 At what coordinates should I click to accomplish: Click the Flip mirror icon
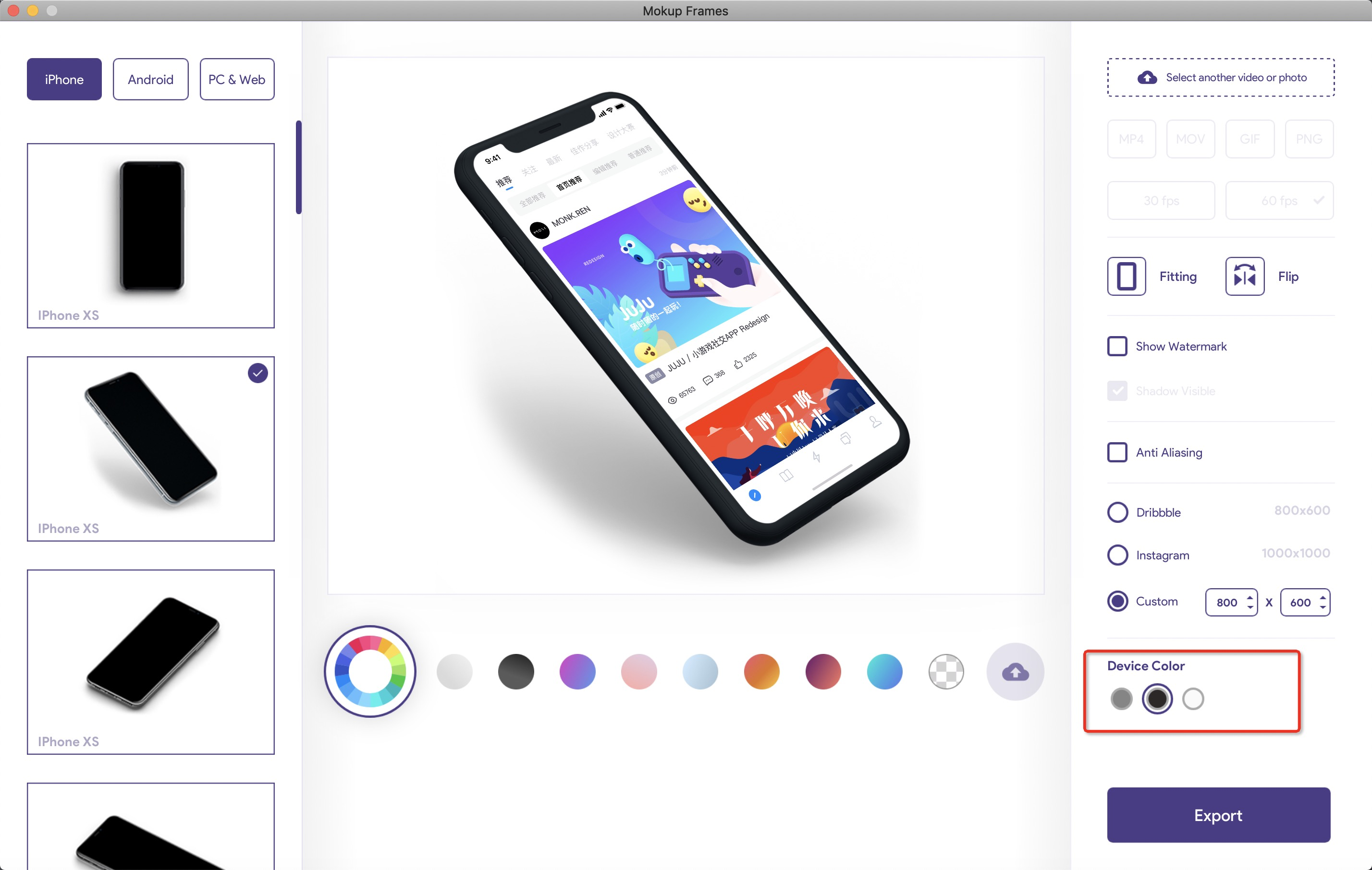(1245, 277)
